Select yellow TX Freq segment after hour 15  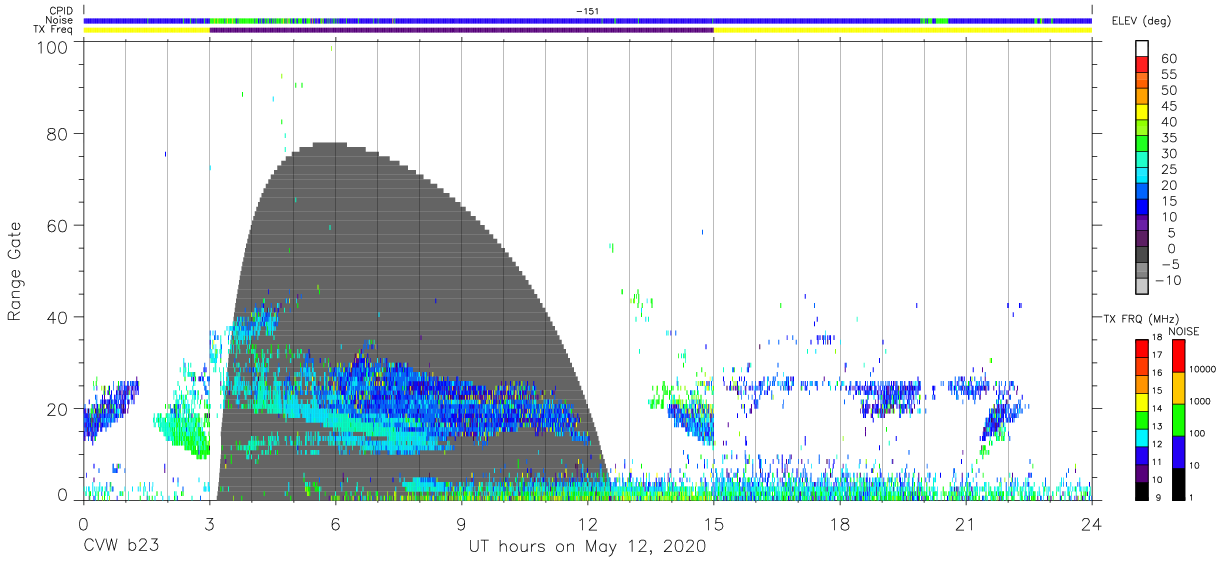point(902,30)
